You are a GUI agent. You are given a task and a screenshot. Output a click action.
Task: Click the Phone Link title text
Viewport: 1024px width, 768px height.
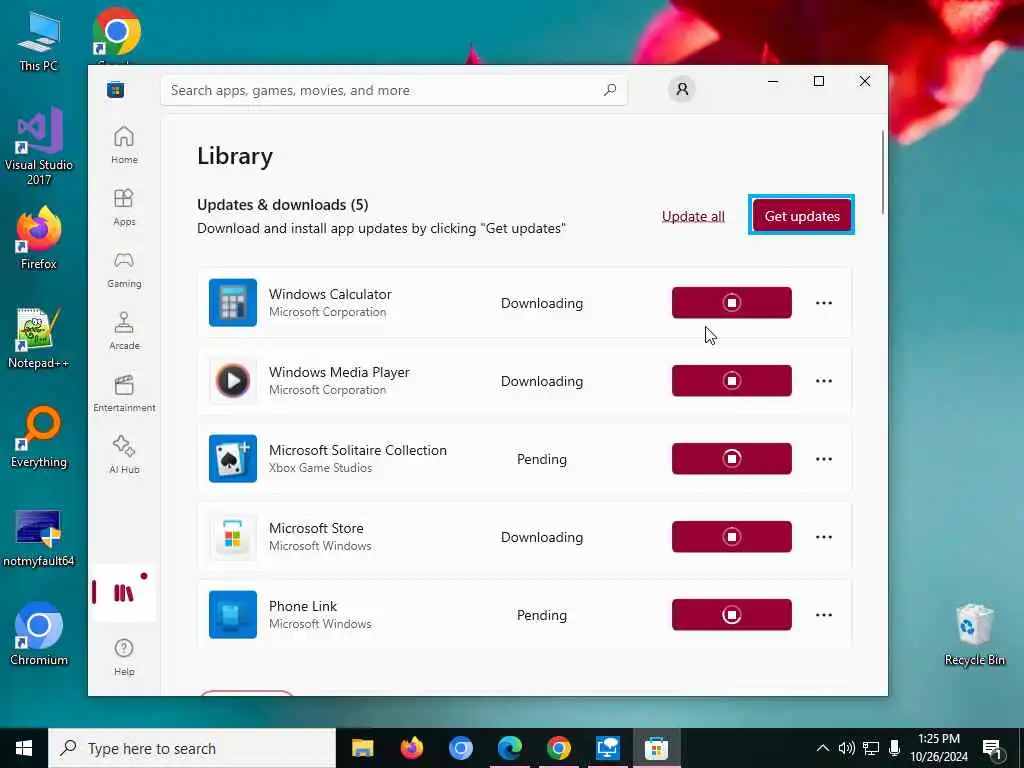(303, 606)
